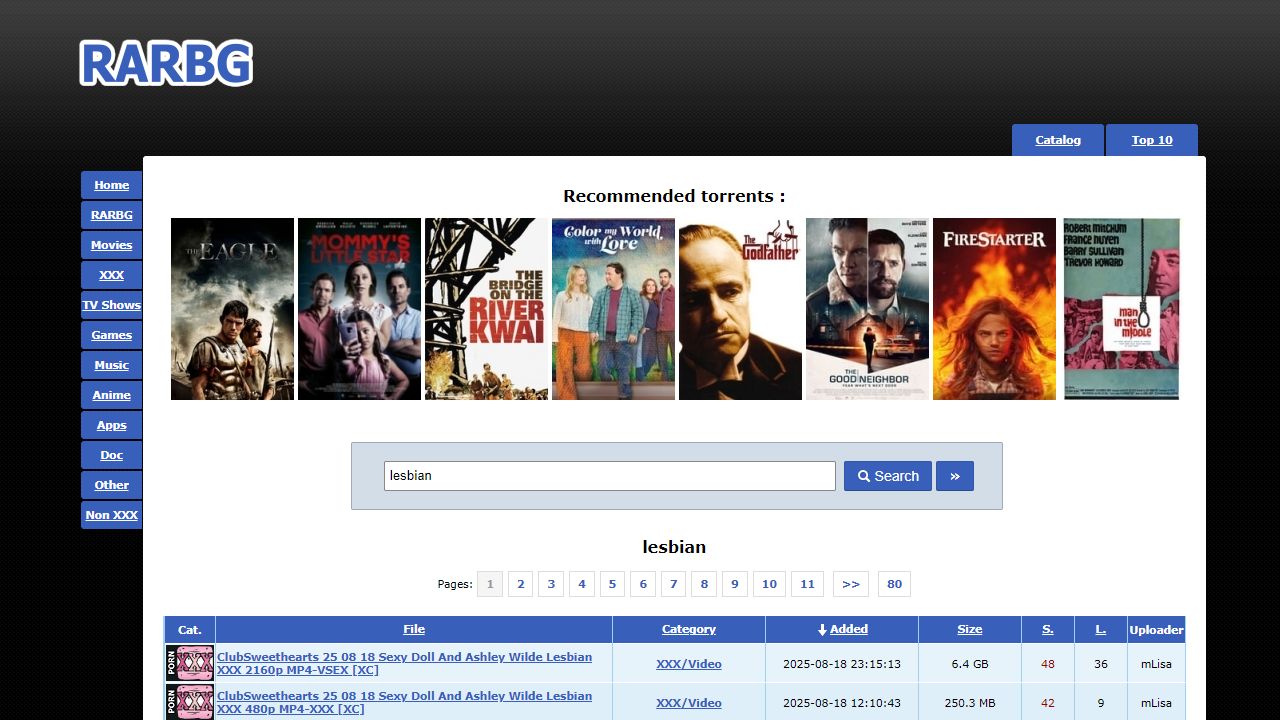This screenshot has width=1280, height=720.
Task: Open Games category in sidebar
Action: coord(112,335)
